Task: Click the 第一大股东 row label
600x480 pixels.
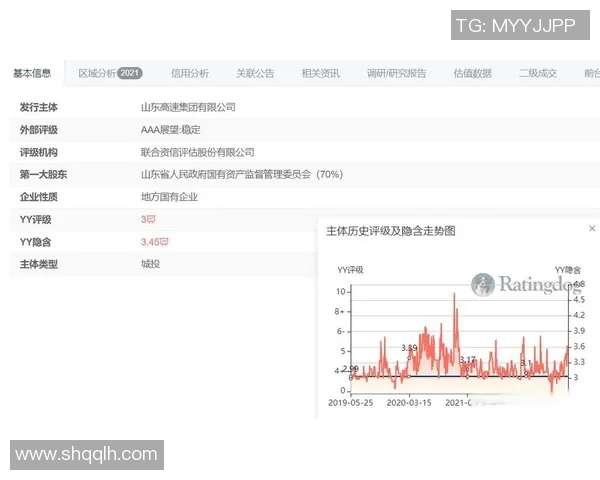Action: click(43, 175)
